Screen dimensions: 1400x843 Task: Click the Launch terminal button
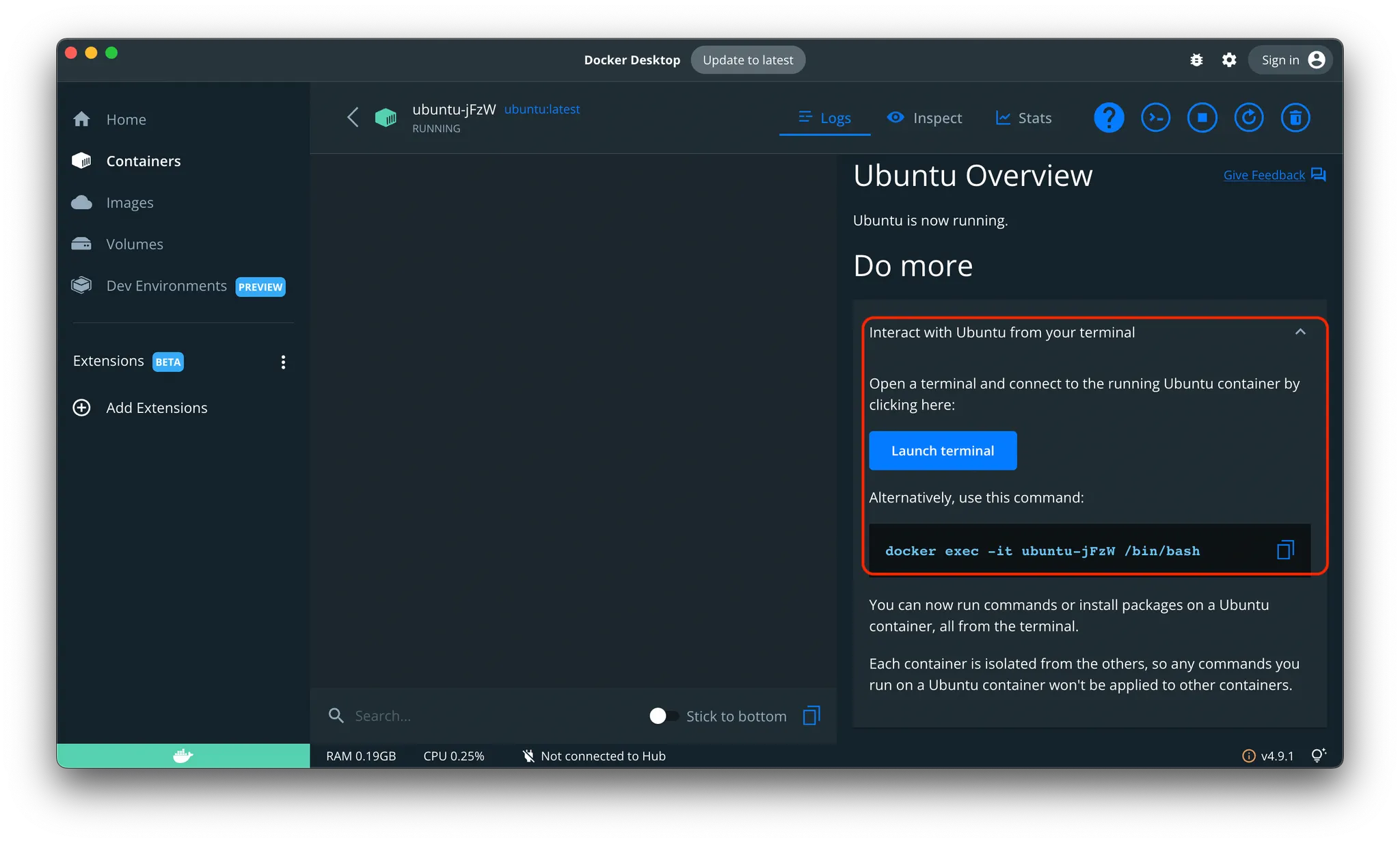tap(943, 451)
